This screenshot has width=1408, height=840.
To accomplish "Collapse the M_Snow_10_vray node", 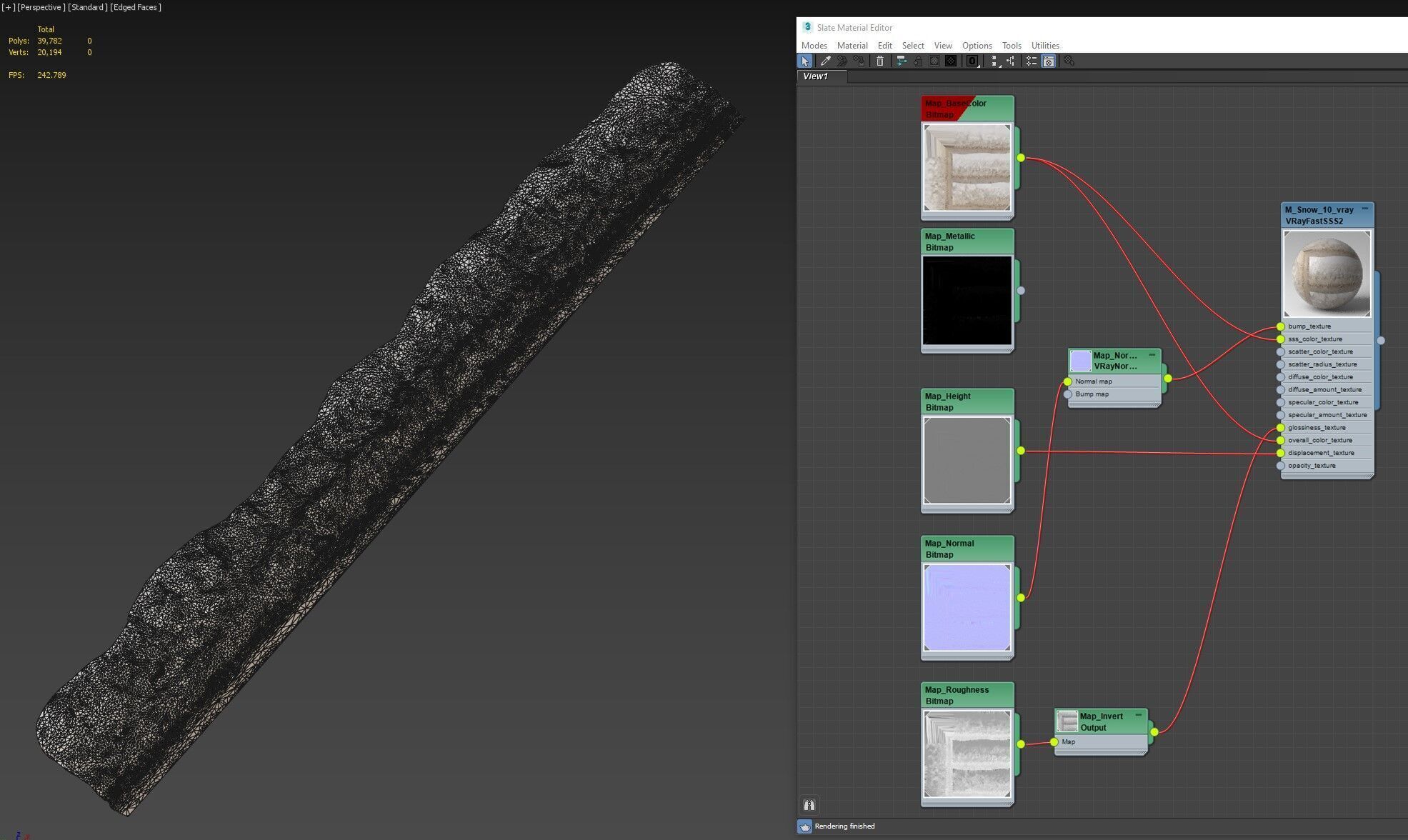I will pos(1364,209).
